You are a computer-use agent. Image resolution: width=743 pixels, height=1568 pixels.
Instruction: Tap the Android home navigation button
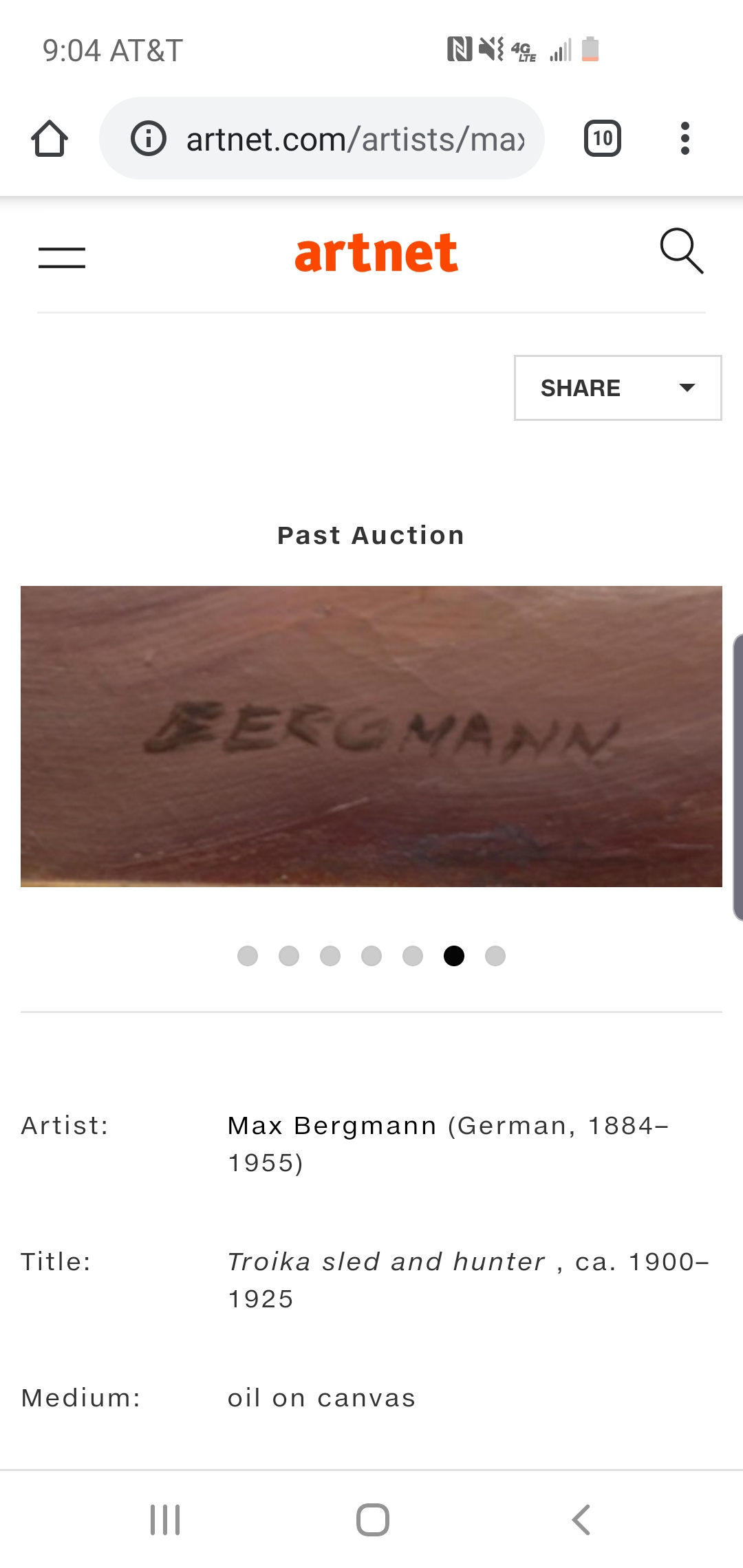click(372, 1520)
